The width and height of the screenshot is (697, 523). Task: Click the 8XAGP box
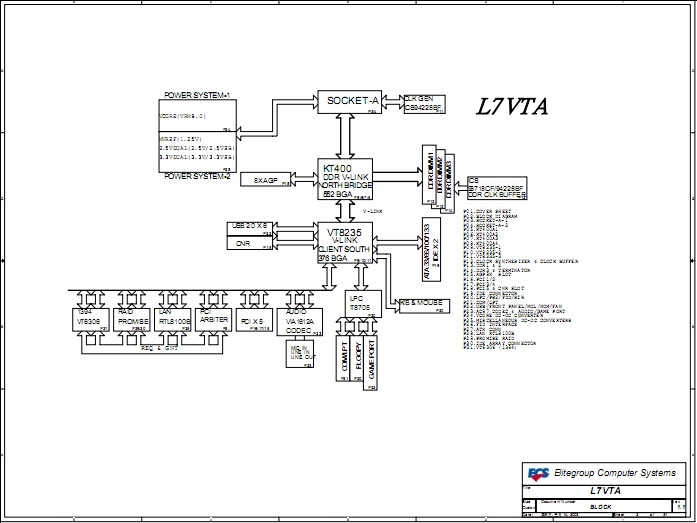click(x=265, y=180)
